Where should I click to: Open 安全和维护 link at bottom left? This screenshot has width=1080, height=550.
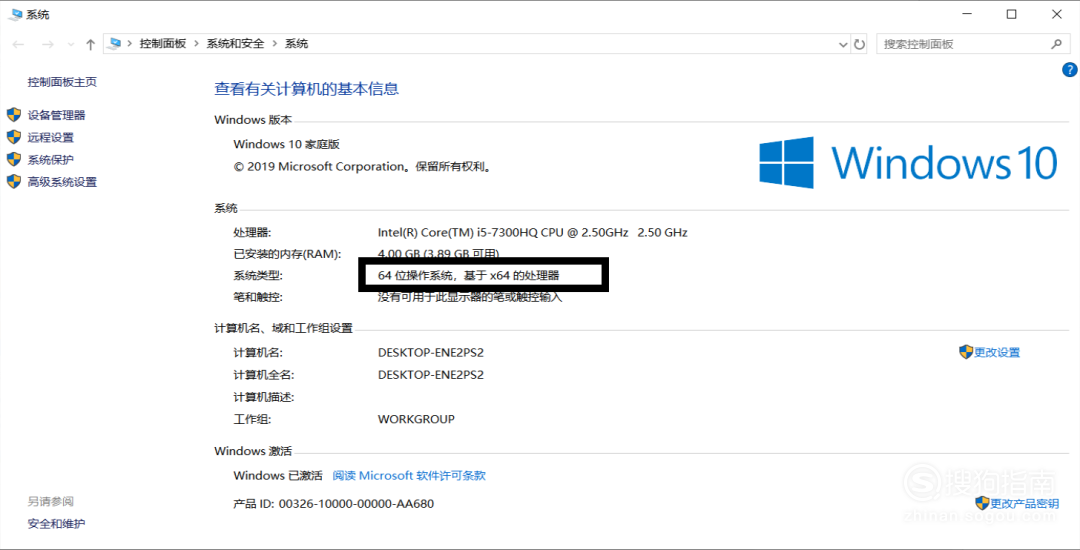(x=56, y=523)
